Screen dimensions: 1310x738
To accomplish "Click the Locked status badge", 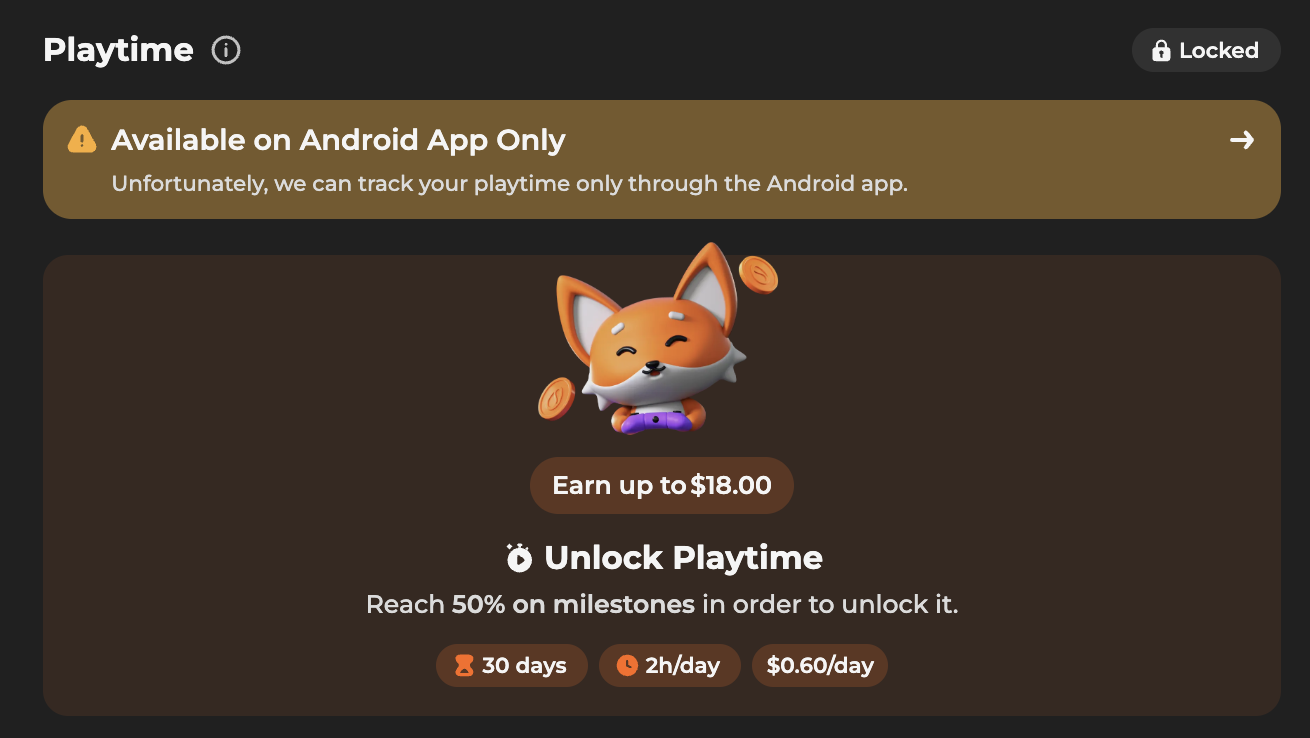I will click(x=1206, y=50).
